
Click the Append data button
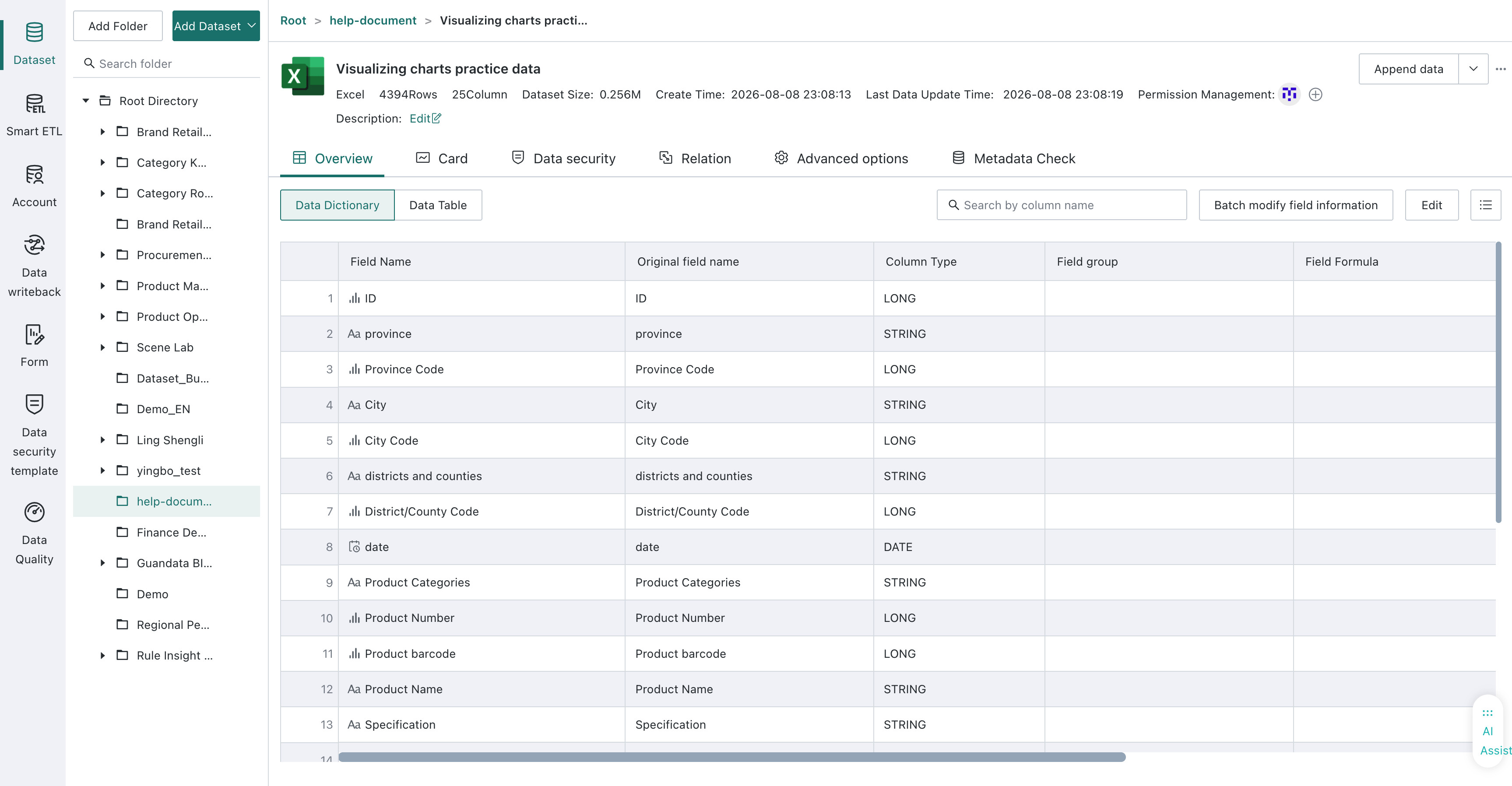1409,69
